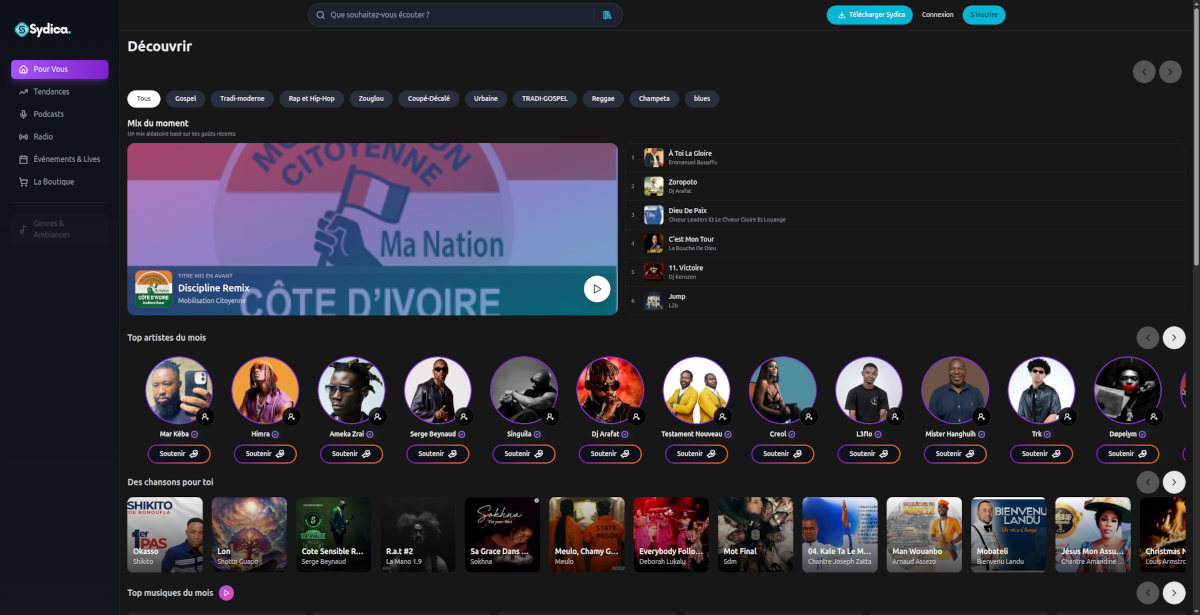Follow artist Mar Kéba via badge icon

(204, 415)
